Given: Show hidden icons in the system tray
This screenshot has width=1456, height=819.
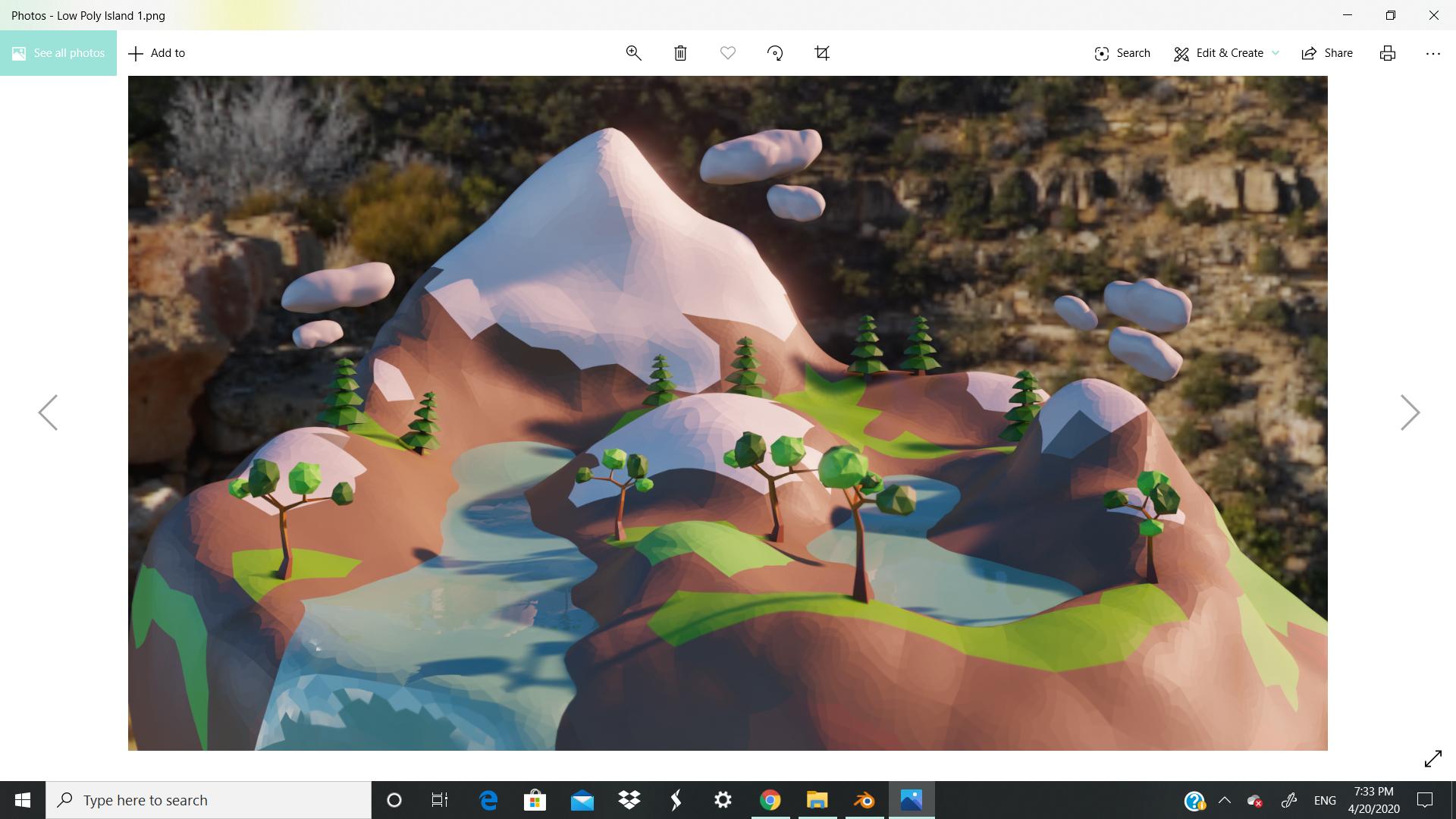Looking at the screenshot, I should coord(1225,799).
